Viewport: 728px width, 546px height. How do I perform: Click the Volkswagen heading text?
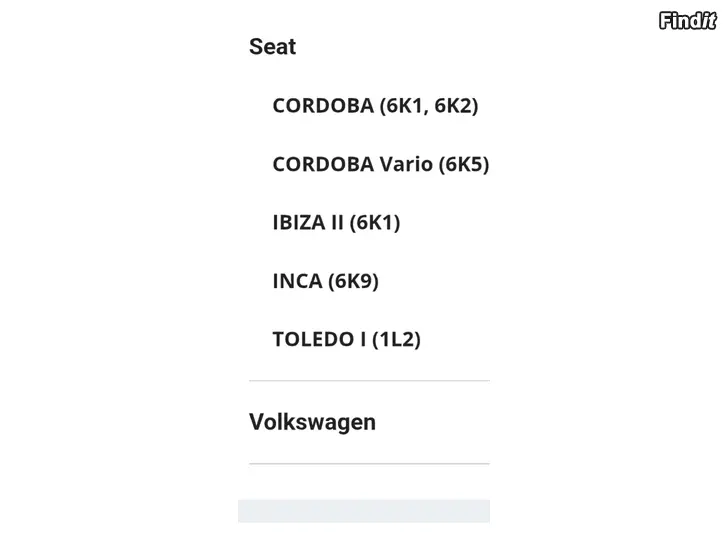[x=312, y=422]
